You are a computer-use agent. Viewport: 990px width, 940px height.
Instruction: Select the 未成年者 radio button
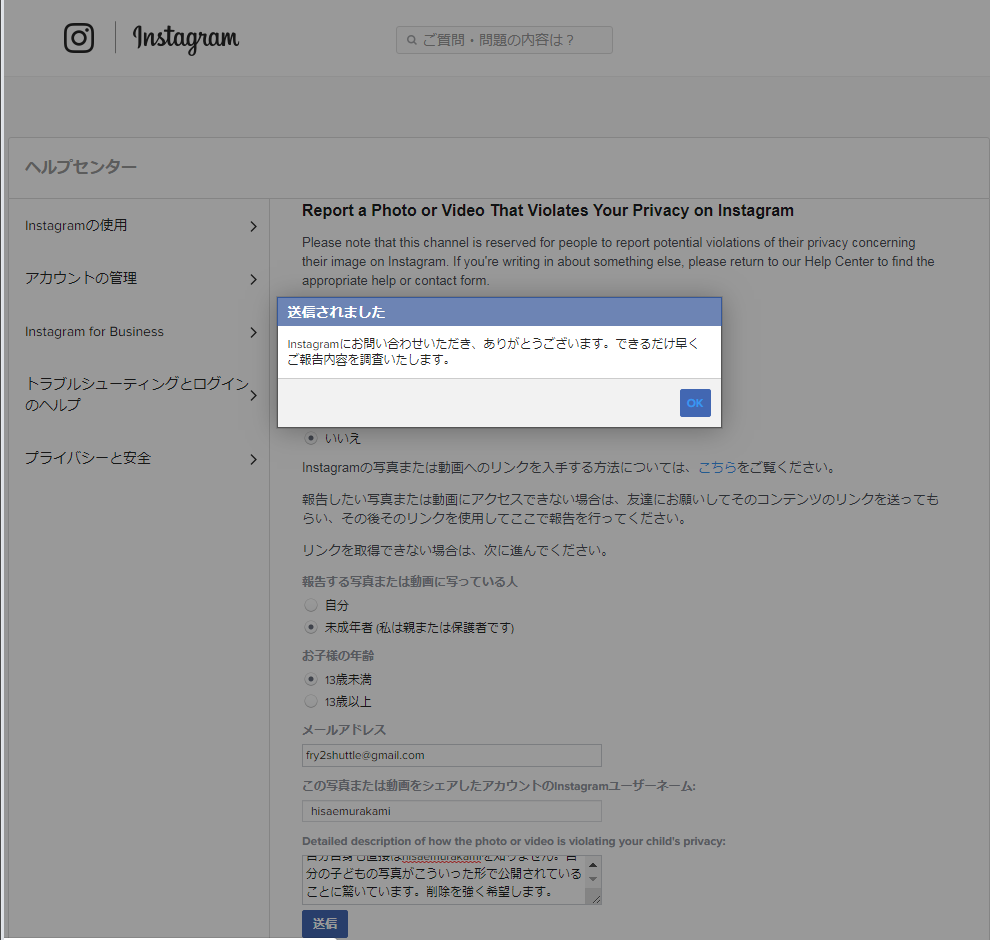point(311,628)
